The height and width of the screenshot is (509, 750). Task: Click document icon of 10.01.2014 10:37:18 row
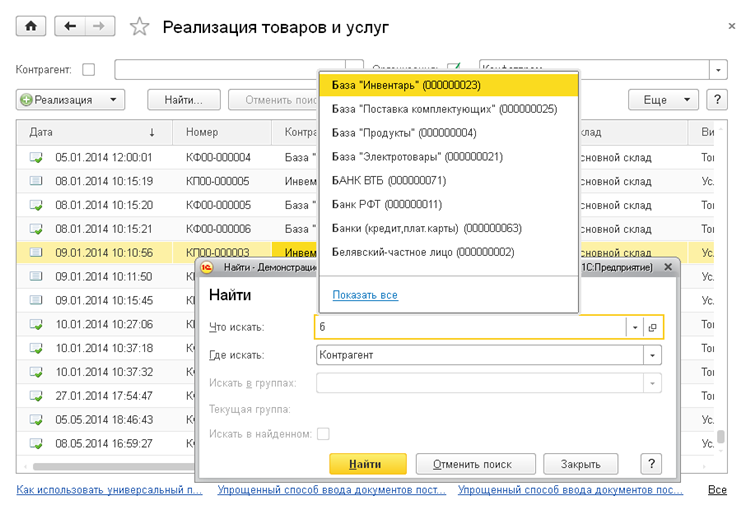tap(36, 348)
